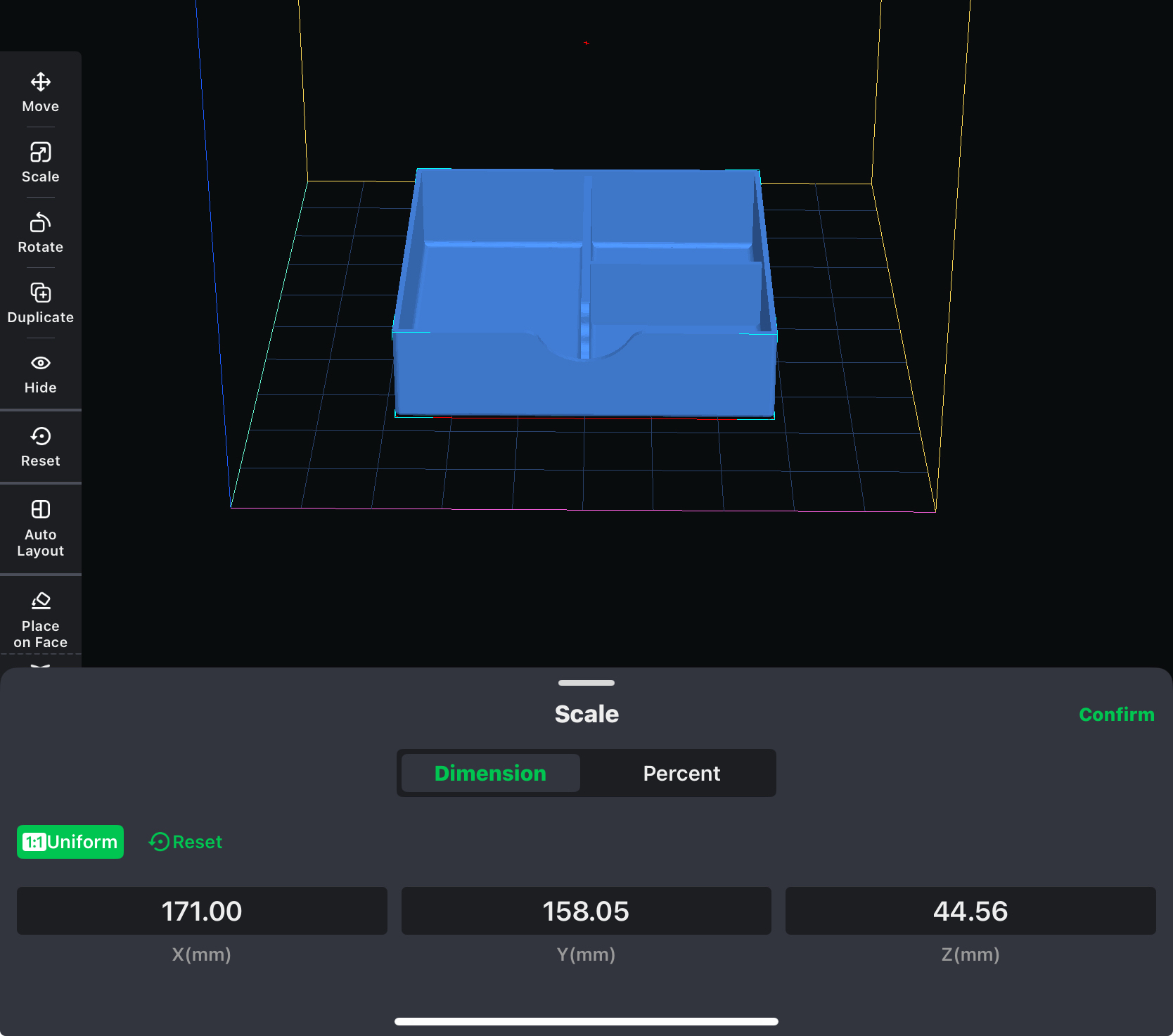Expand more tools below Place on Face
This screenshot has height=1036, width=1173.
coord(41,663)
